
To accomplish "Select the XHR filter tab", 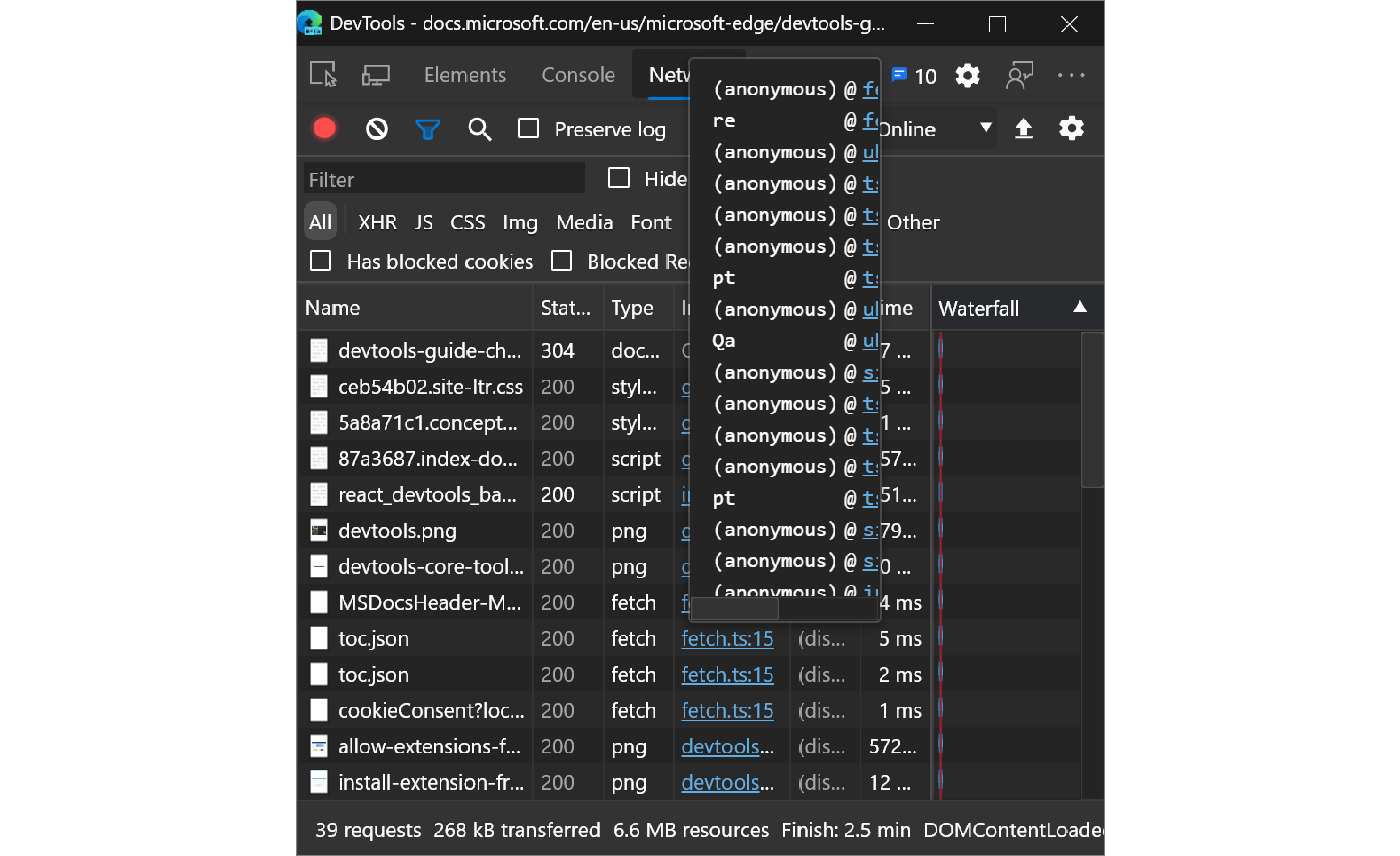I will [378, 222].
